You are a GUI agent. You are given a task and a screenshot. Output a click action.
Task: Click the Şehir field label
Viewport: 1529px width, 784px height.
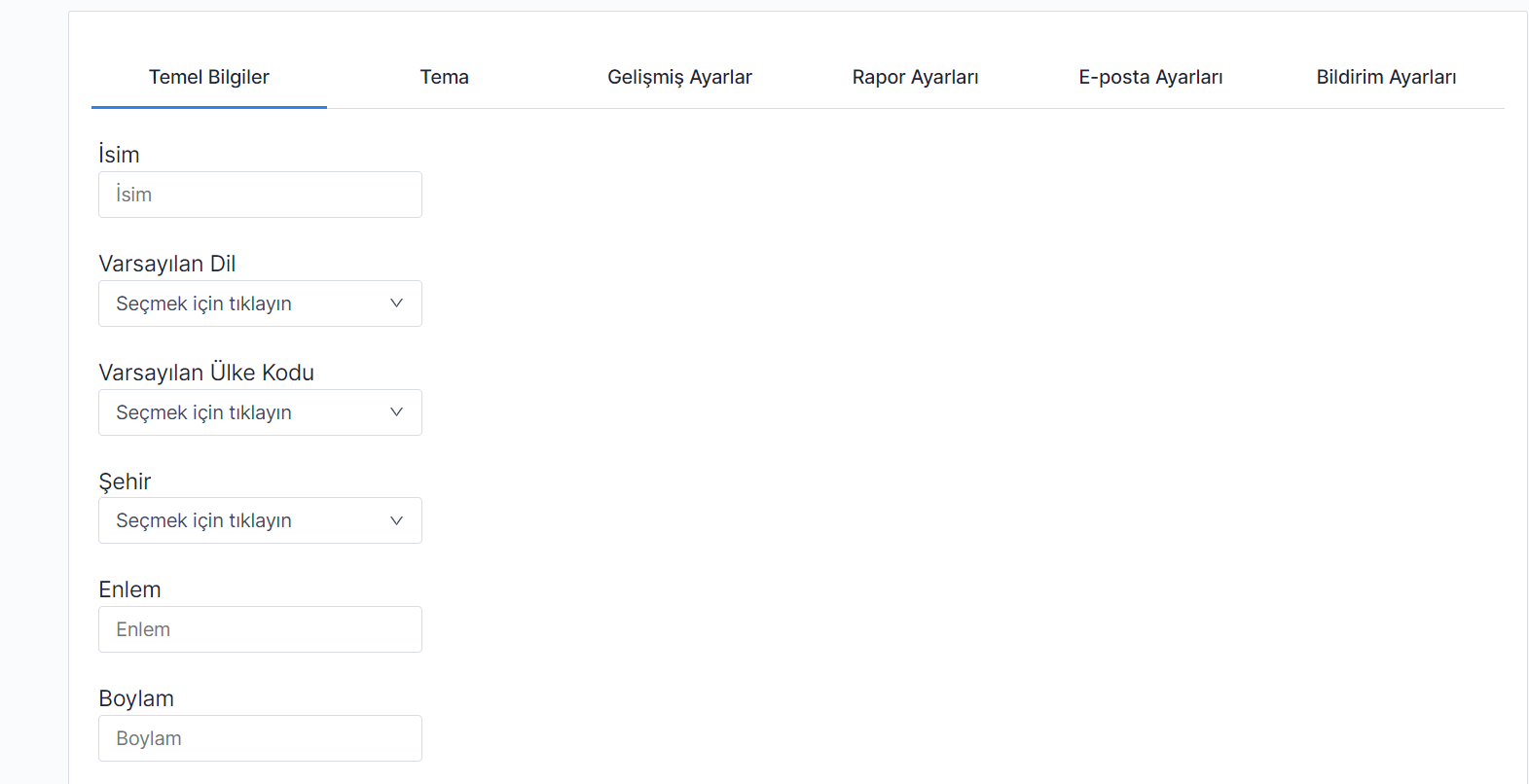125,481
